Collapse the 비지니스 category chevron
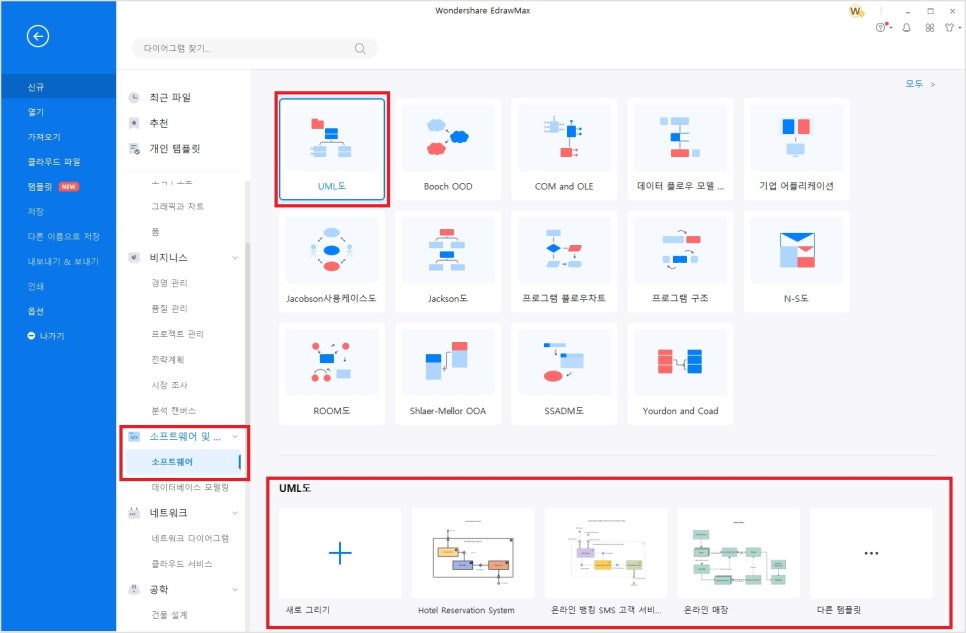Viewport: 966px width, 633px height. pos(235,258)
